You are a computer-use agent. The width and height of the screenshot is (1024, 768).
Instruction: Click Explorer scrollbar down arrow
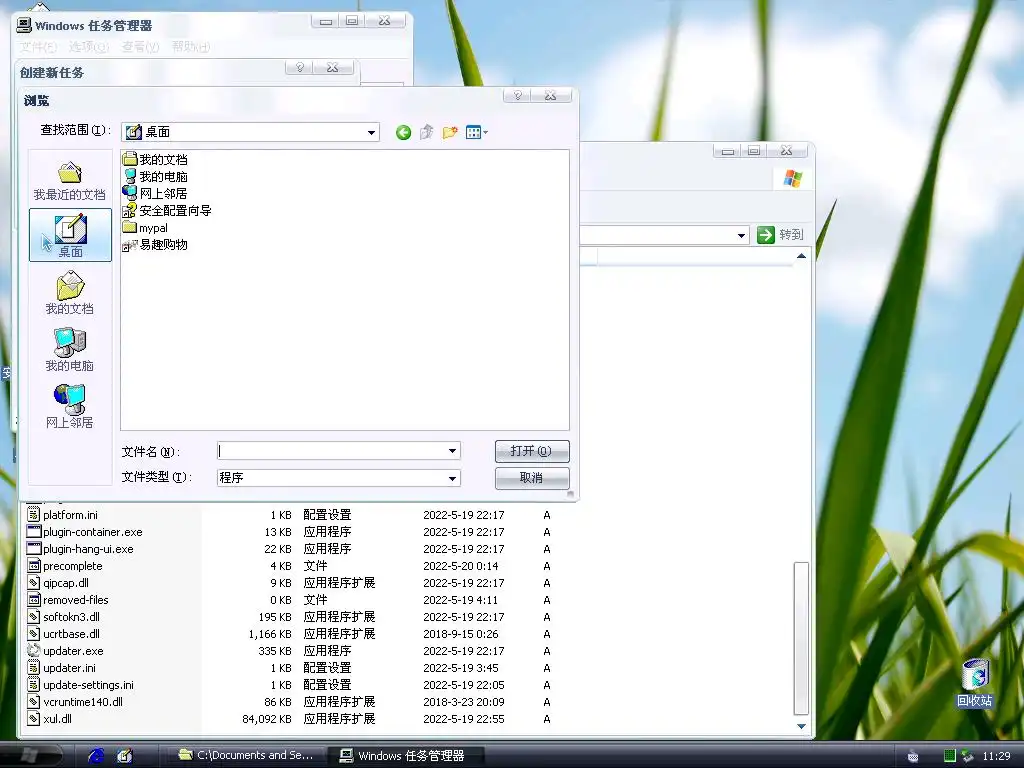(801, 726)
